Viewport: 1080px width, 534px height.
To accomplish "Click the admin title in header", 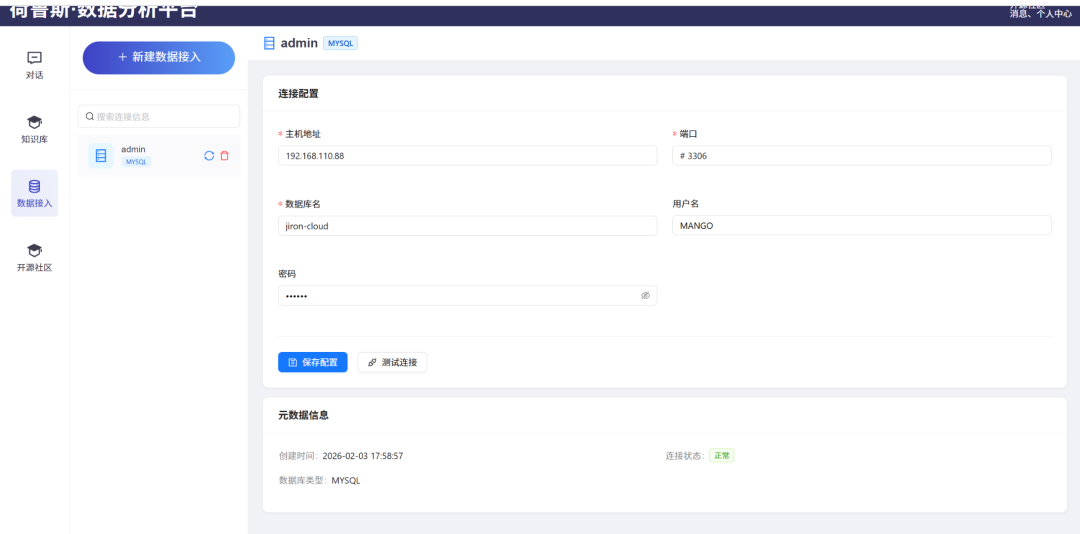I will (299, 43).
